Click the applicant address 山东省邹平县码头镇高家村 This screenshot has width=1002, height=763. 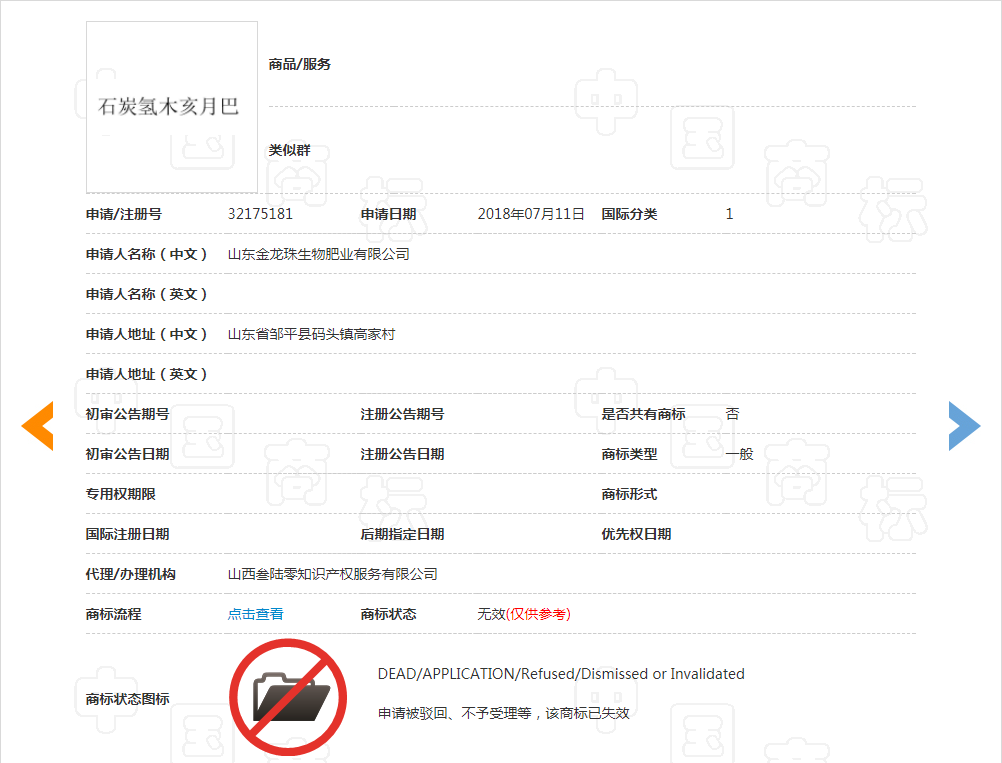[x=311, y=334]
